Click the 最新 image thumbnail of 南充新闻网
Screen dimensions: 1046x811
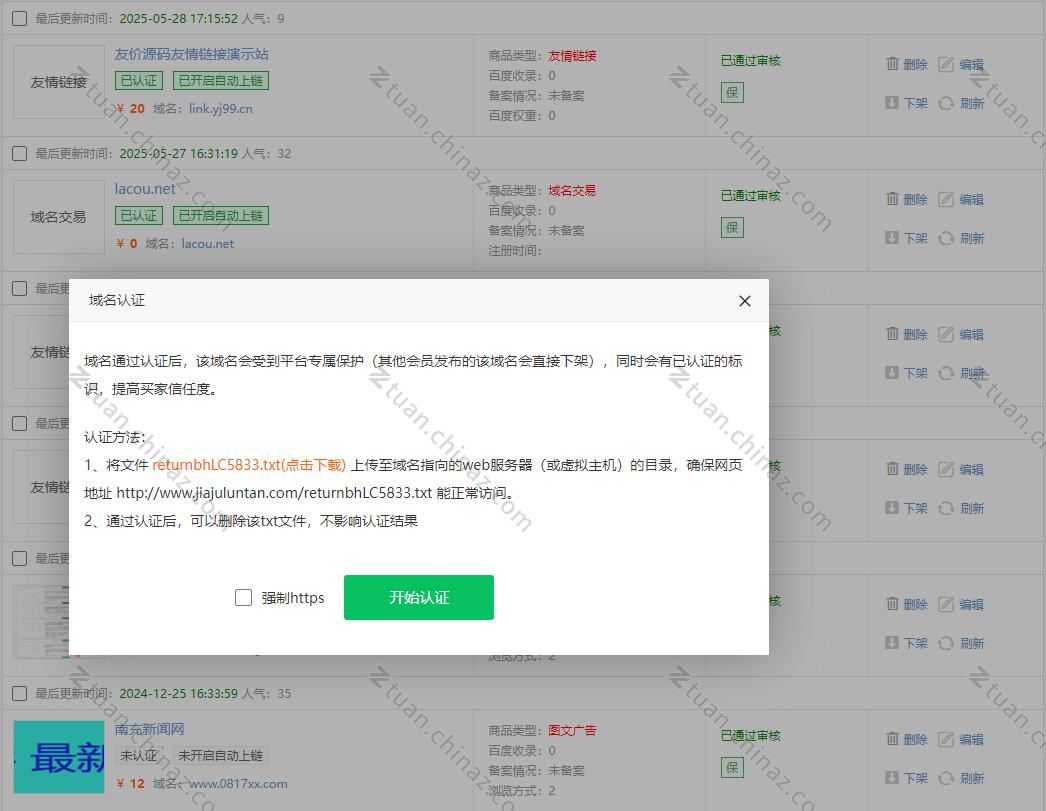[59, 757]
